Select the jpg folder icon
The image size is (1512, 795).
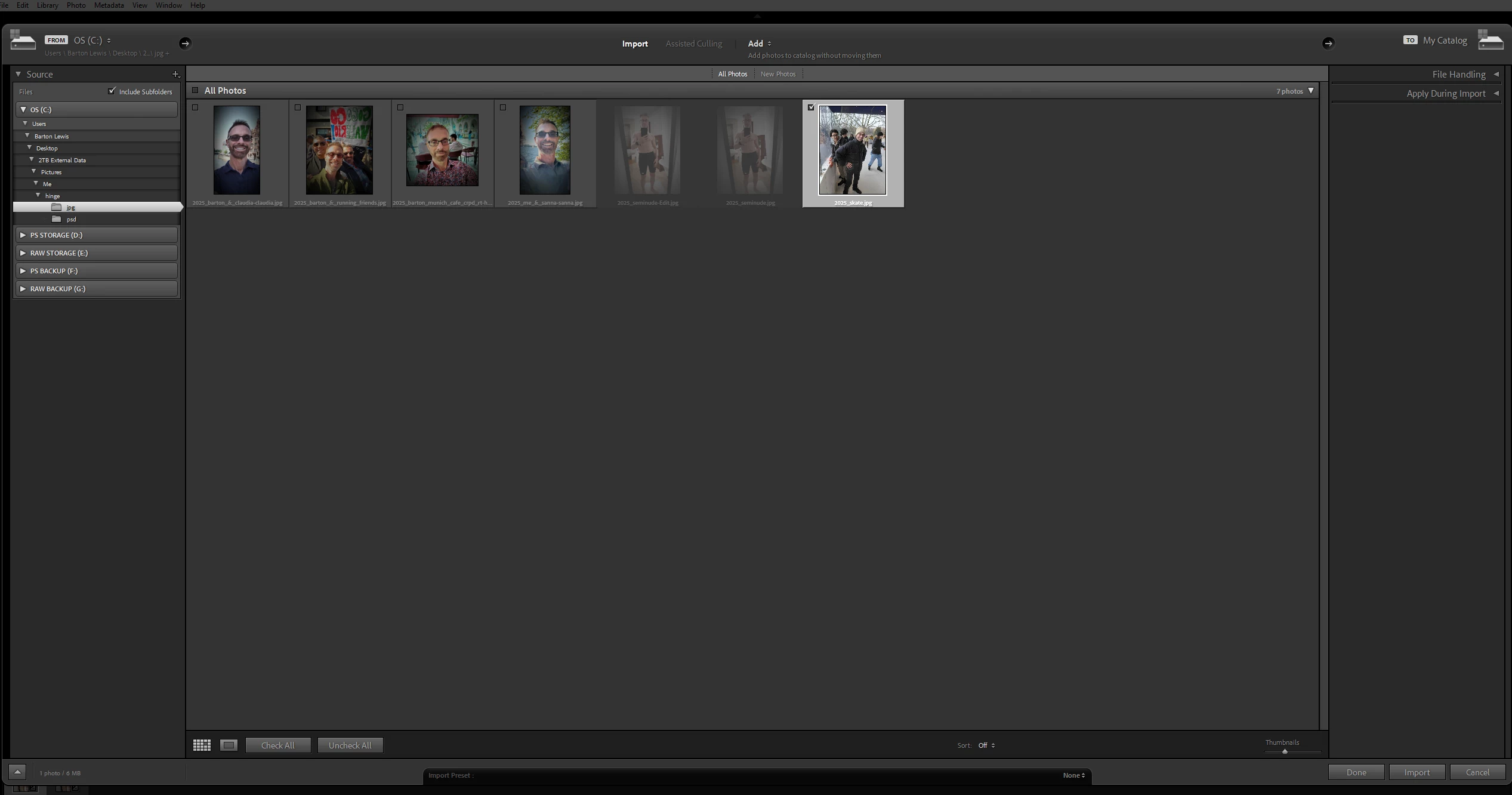[x=57, y=207]
